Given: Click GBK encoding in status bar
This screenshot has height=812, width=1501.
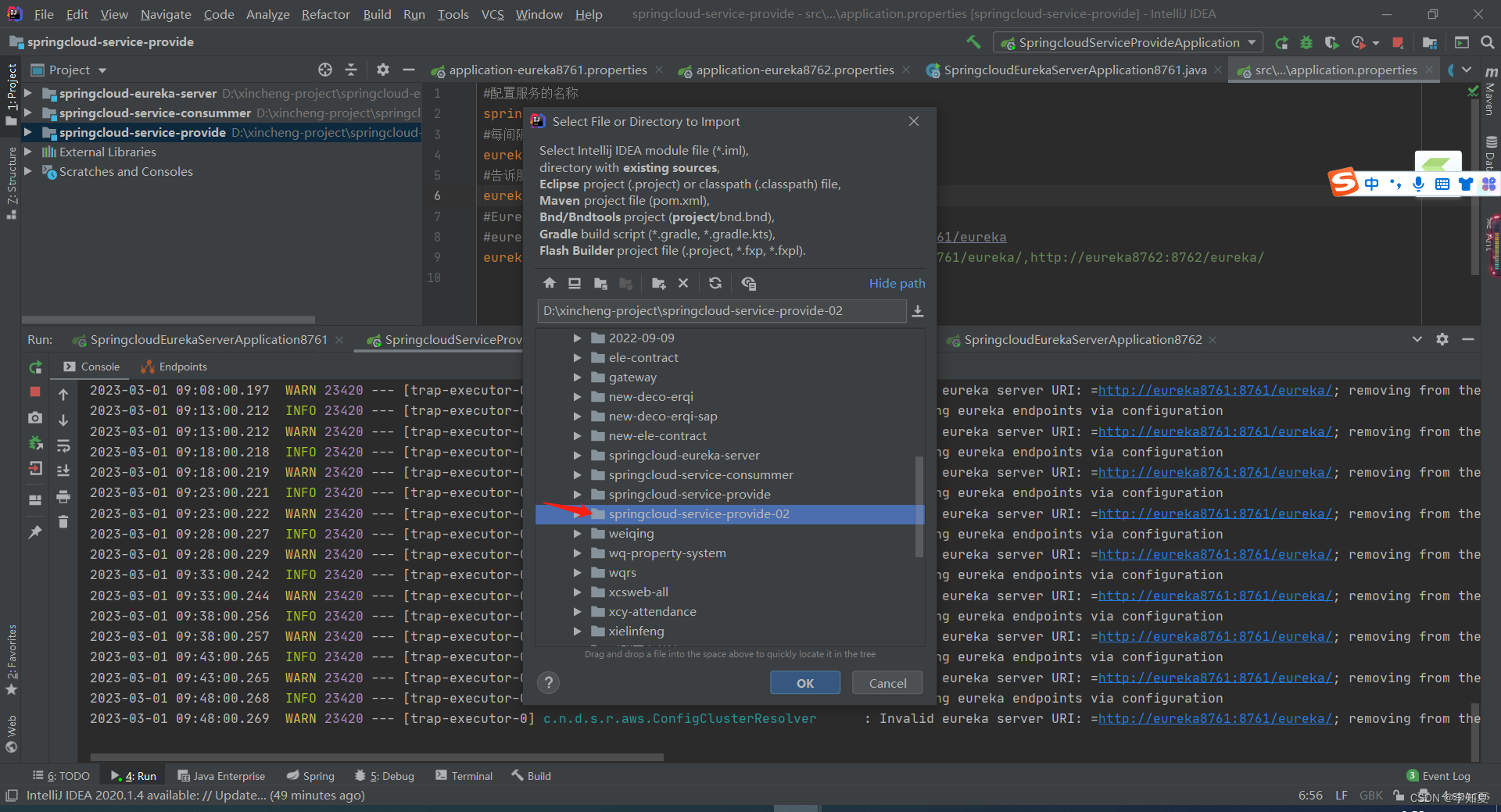Looking at the screenshot, I should (x=1370, y=795).
